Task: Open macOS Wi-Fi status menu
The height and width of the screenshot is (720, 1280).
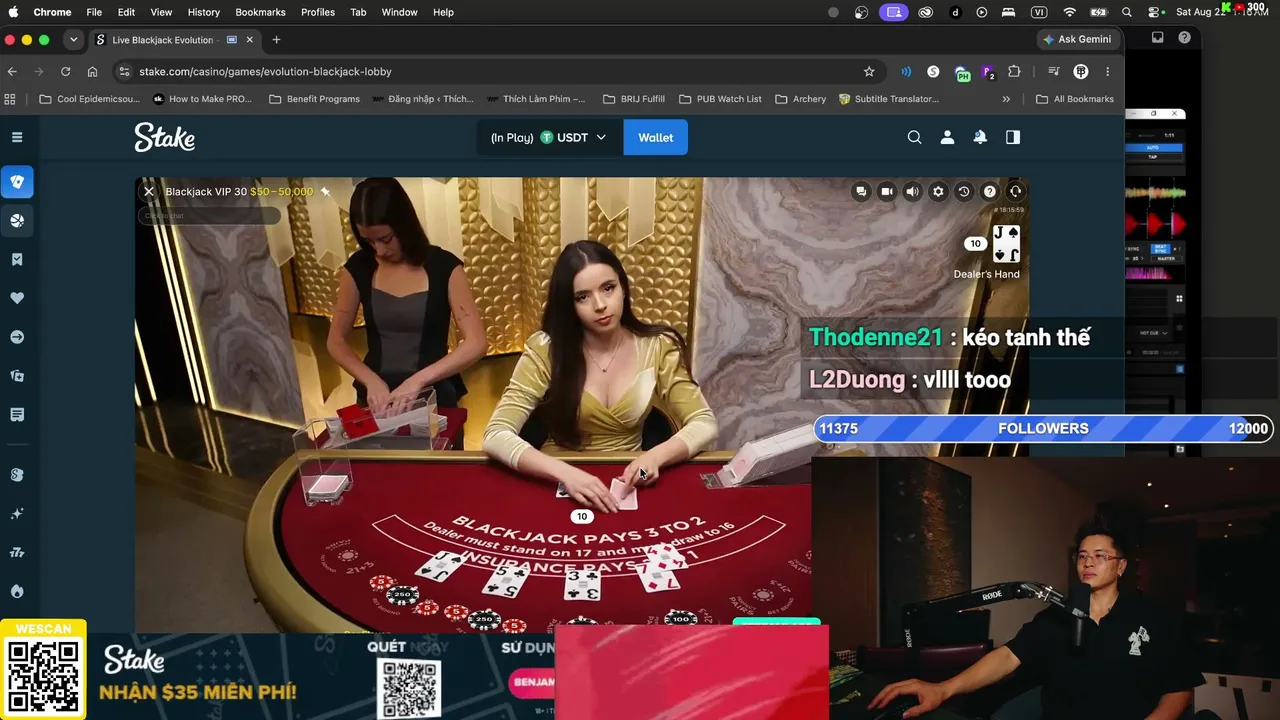Action: pyautogui.click(x=1070, y=12)
